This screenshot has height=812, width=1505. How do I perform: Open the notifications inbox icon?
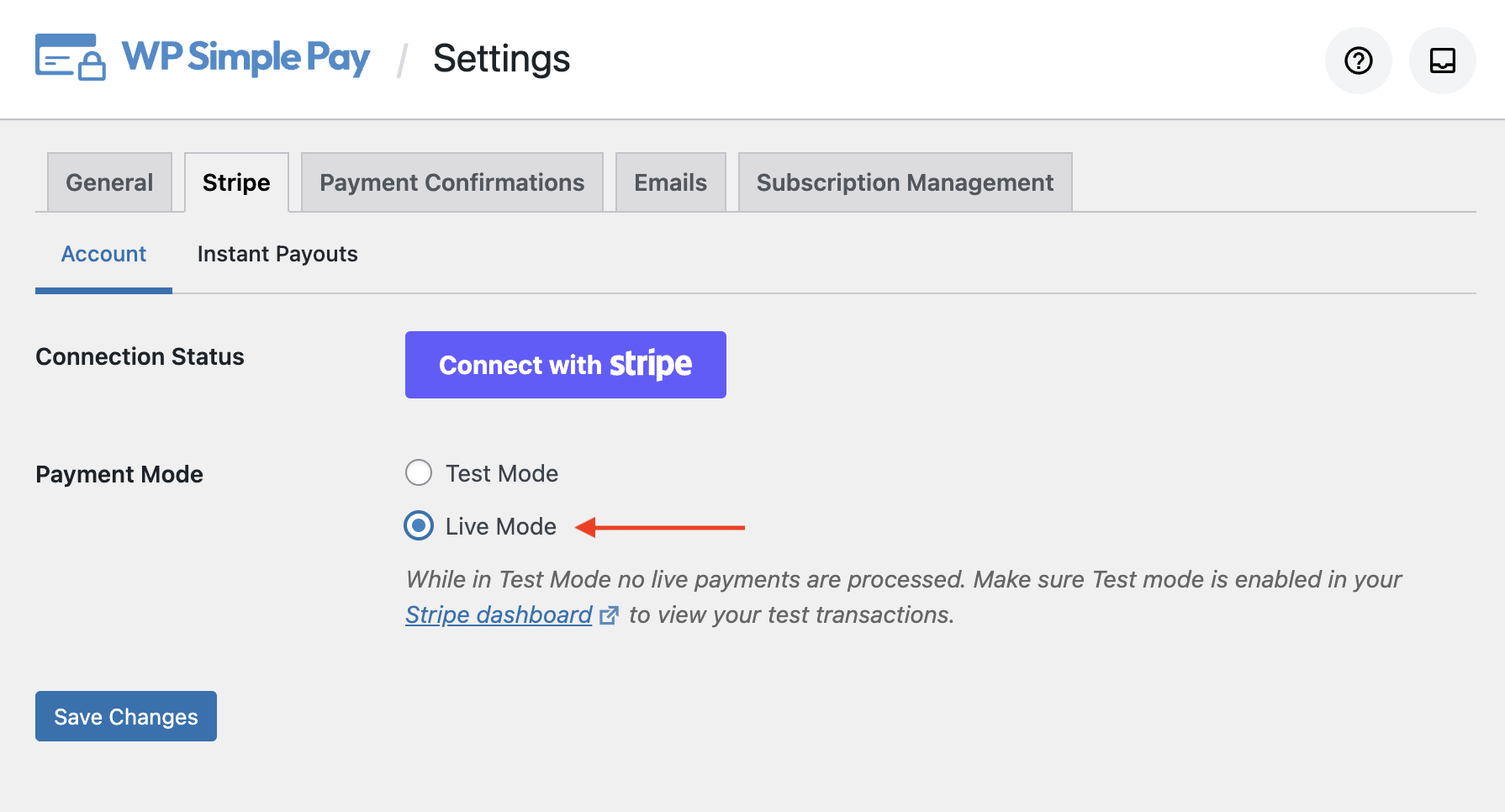(x=1443, y=61)
